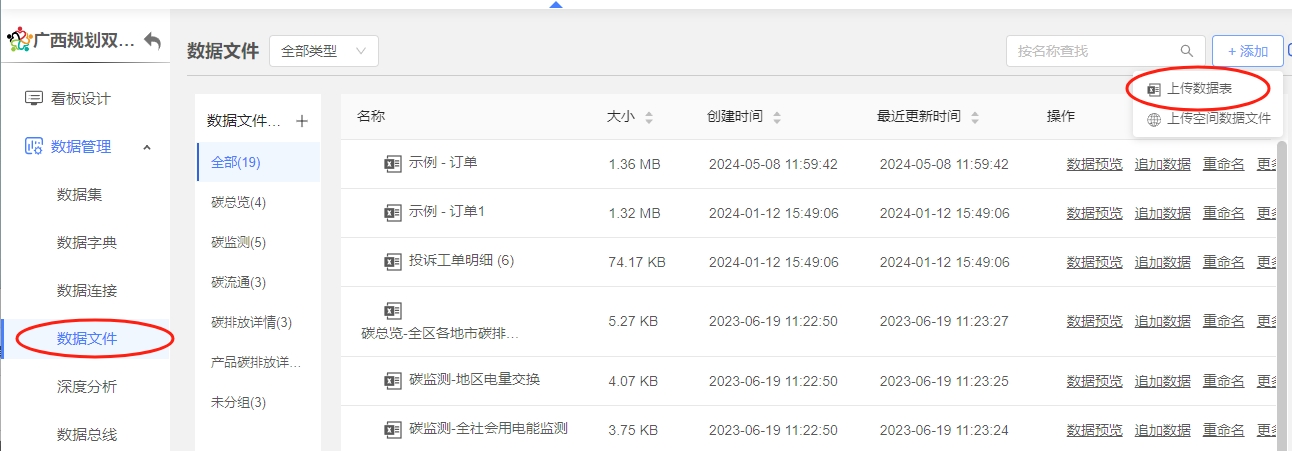Click 追加数据 for 投诉工单明细 (6)
The image size is (1292, 451).
pos(1162,262)
